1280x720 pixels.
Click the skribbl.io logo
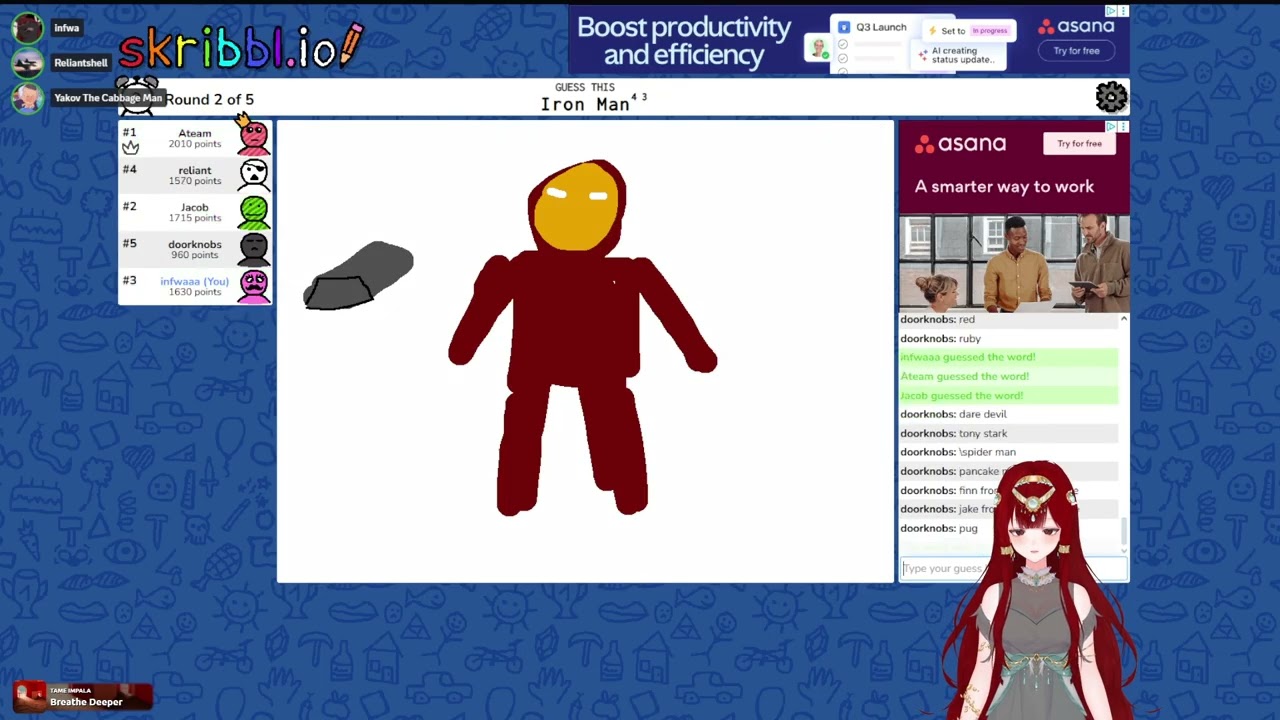[x=241, y=46]
